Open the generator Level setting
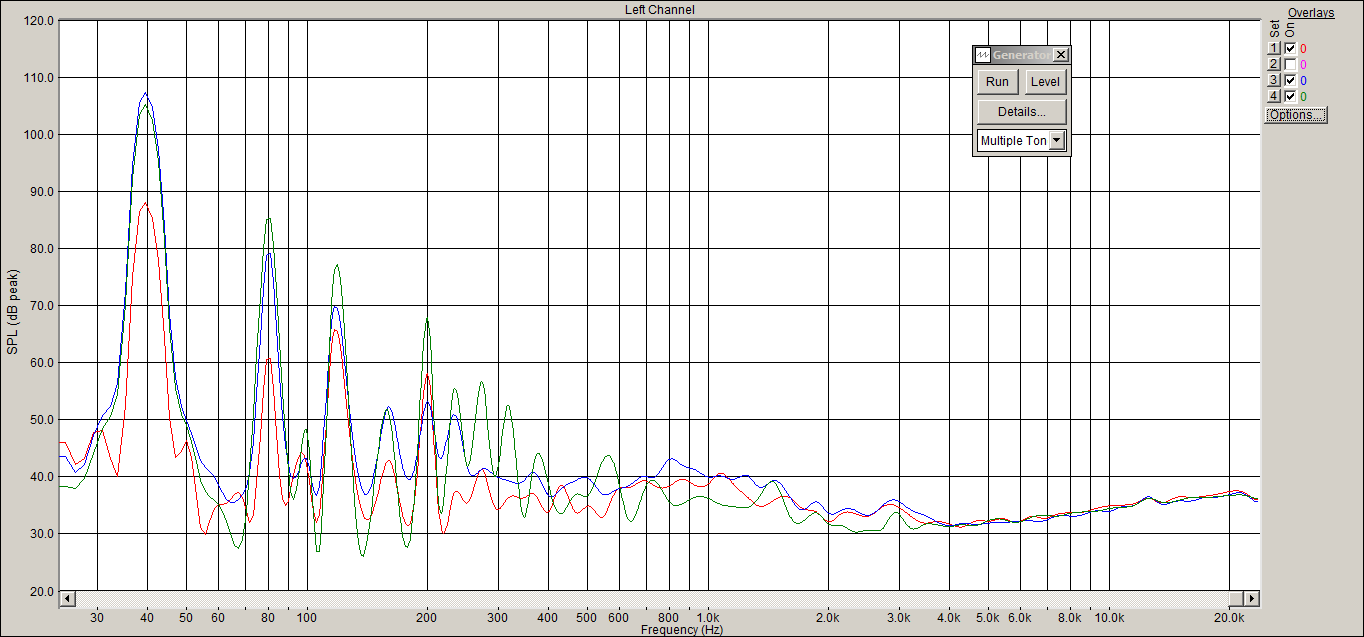The width and height of the screenshot is (1364, 637). tap(1046, 82)
